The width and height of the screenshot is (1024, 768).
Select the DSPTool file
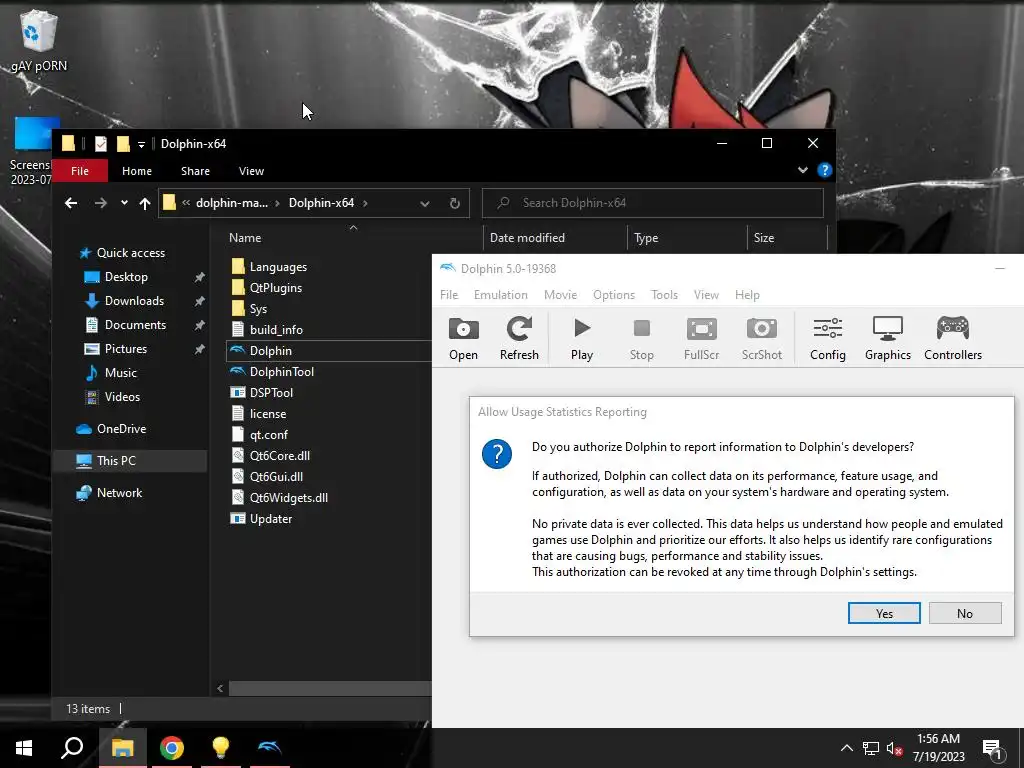click(262, 392)
